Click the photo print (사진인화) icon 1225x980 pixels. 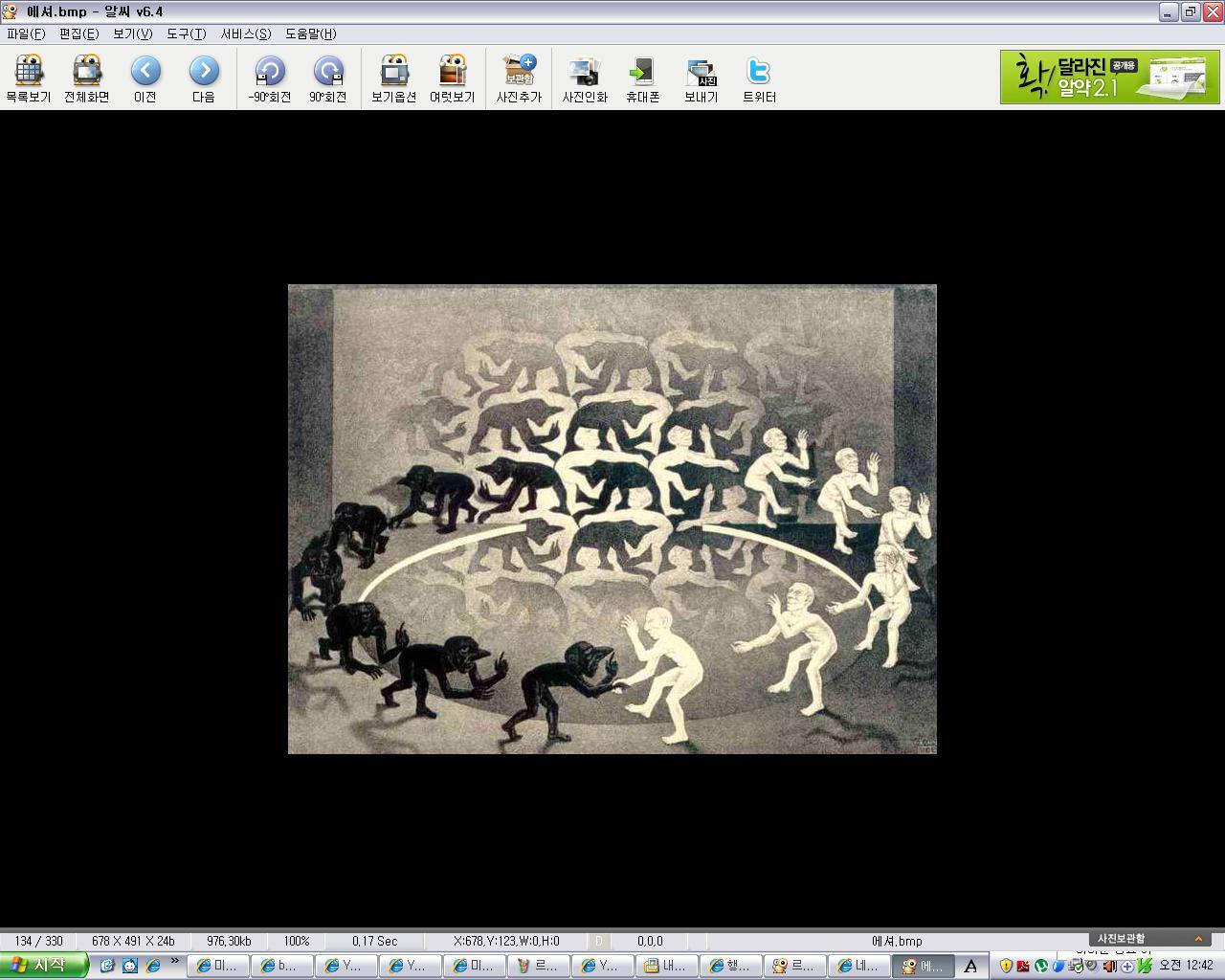(x=585, y=78)
